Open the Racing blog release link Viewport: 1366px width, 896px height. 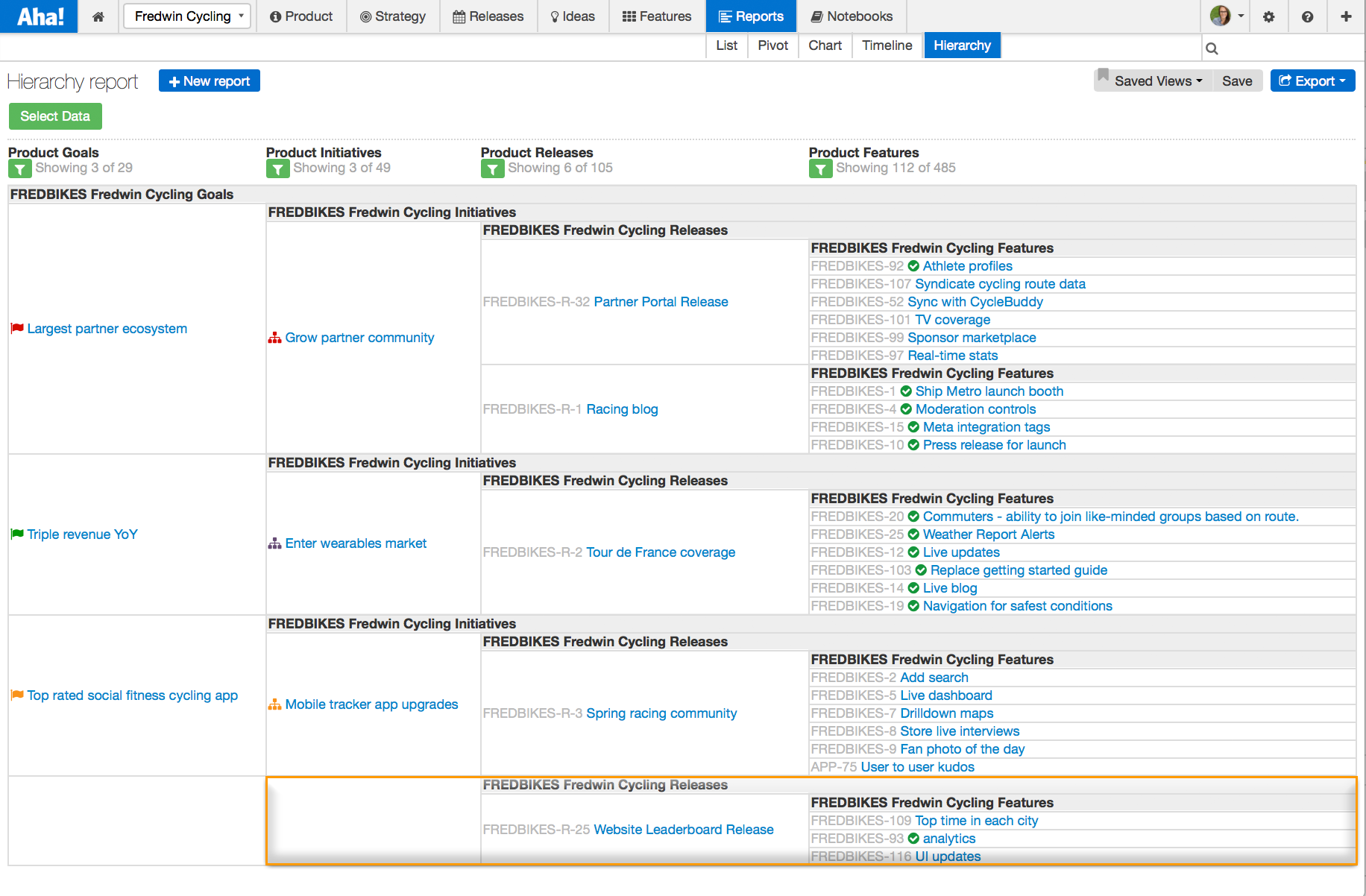point(622,409)
